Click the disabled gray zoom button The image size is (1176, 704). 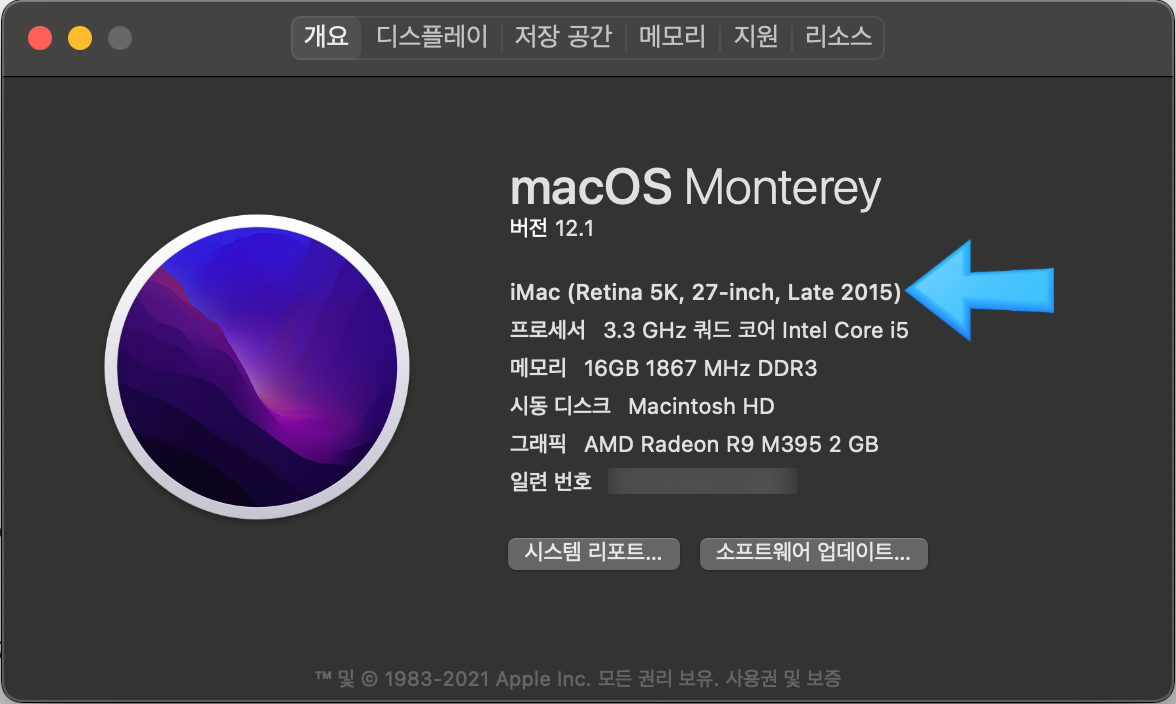click(120, 38)
